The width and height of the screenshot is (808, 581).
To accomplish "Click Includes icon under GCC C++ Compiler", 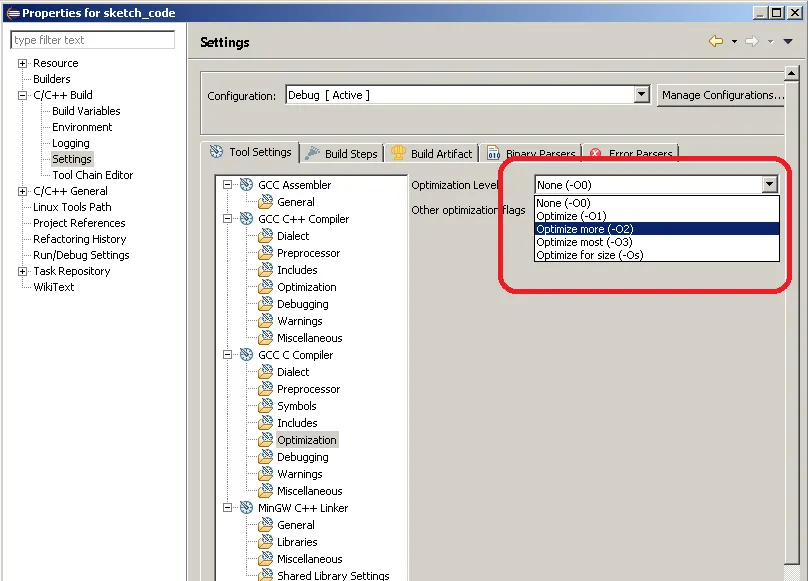I will pos(265,270).
